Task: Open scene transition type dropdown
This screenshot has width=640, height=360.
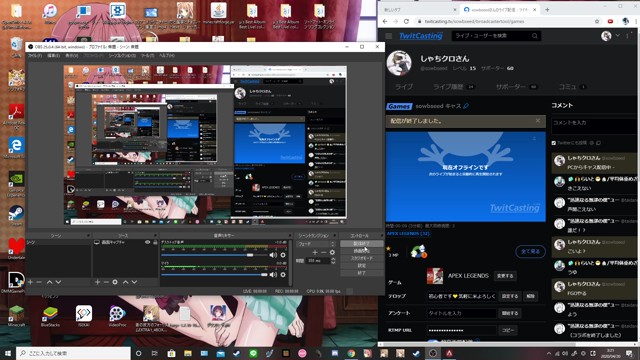Action: pos(316,244)
